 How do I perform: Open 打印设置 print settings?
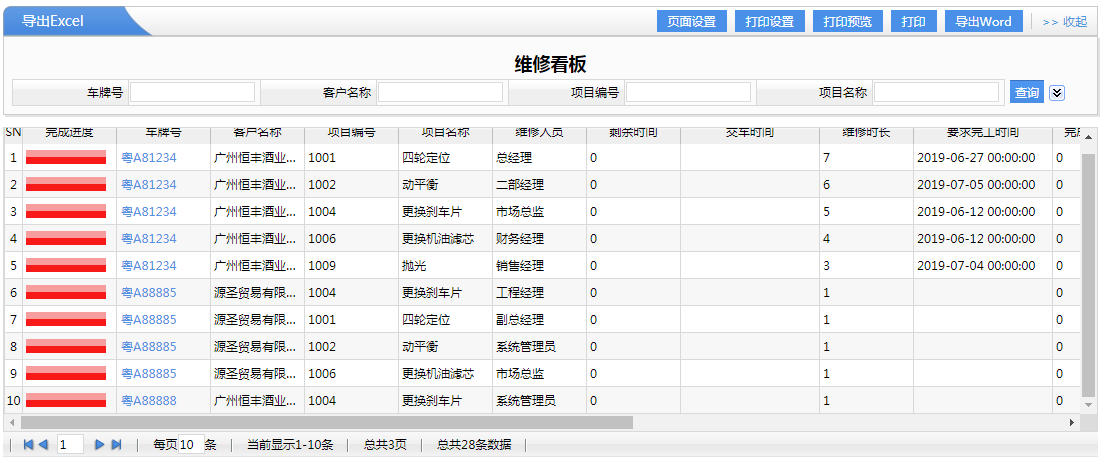[769, 21]
